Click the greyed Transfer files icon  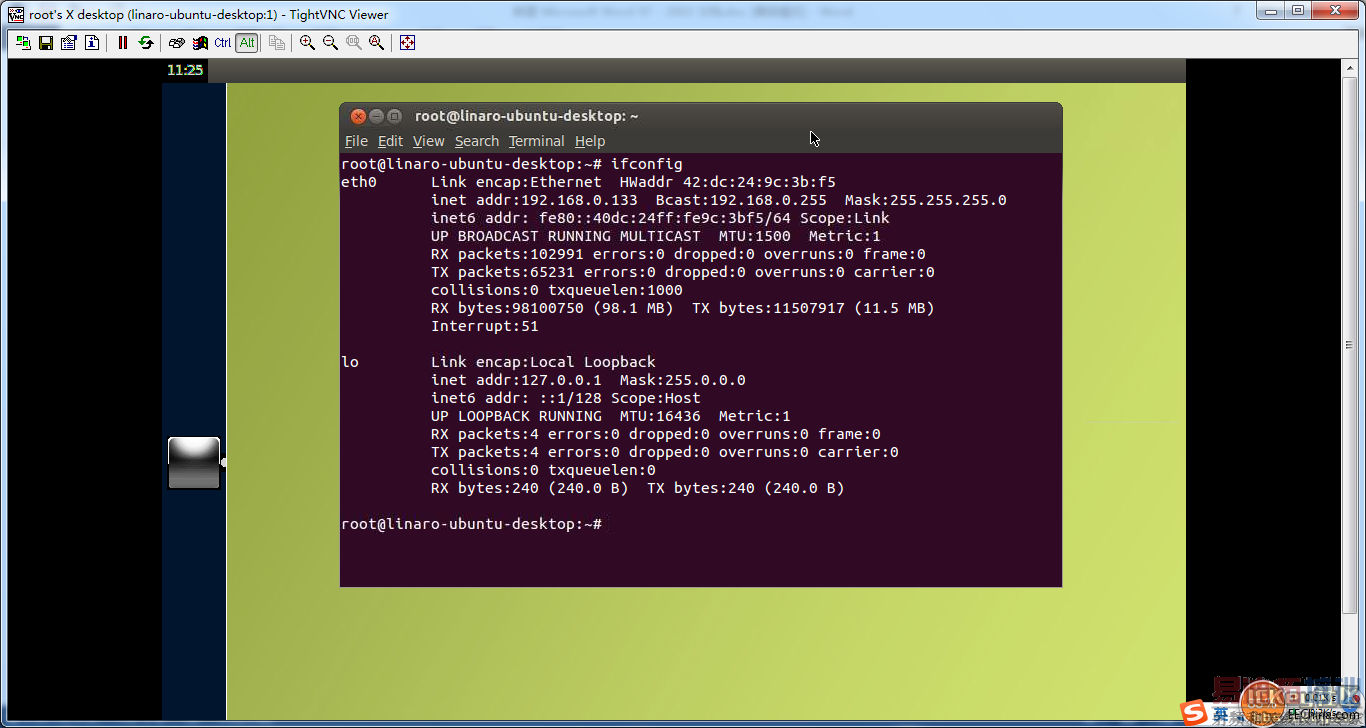click(277, 43)
